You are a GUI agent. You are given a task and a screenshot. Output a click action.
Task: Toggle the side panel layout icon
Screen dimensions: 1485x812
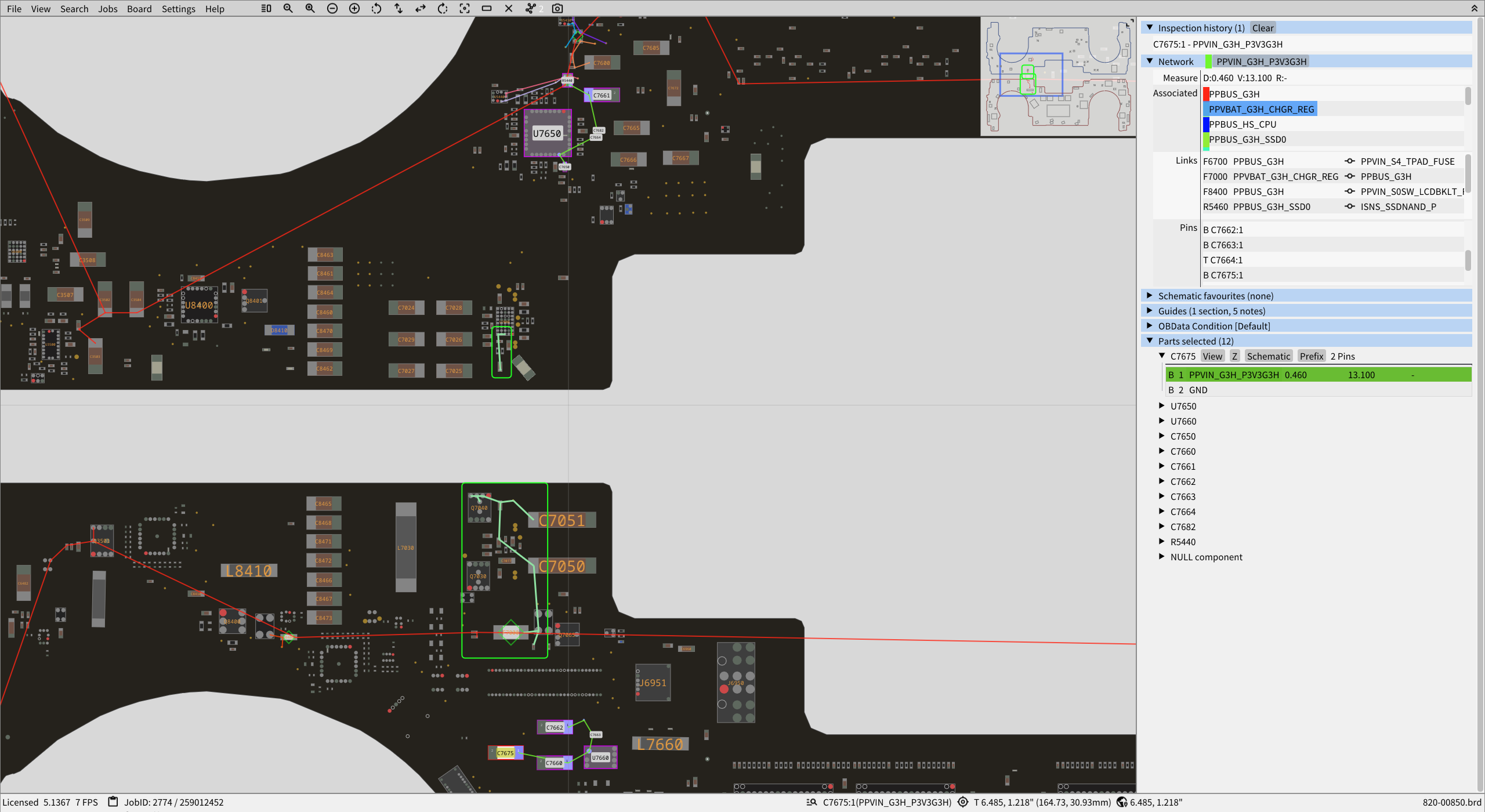point(266,9)
